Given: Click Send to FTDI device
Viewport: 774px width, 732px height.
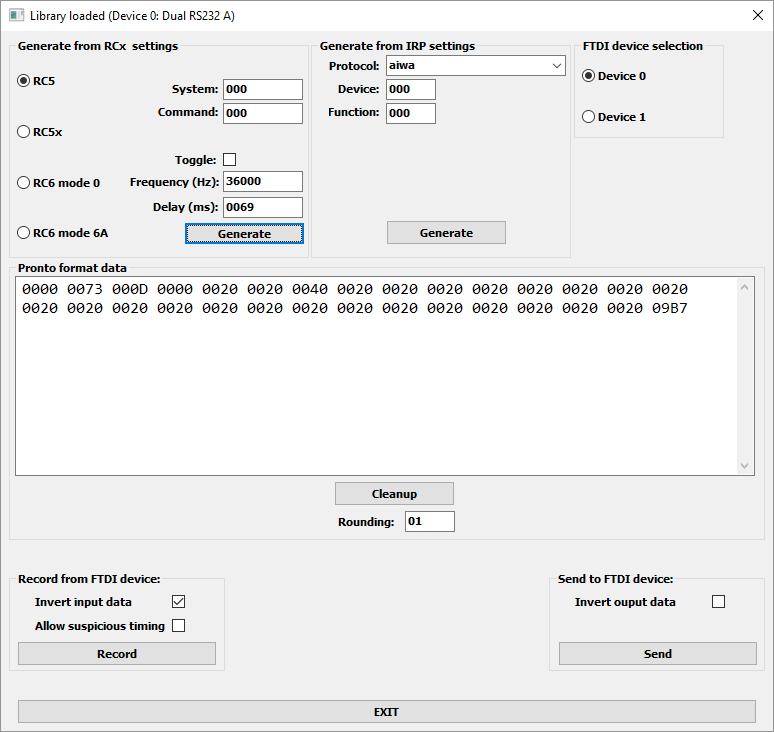Looking at the screenshot, I should point(657,654).
